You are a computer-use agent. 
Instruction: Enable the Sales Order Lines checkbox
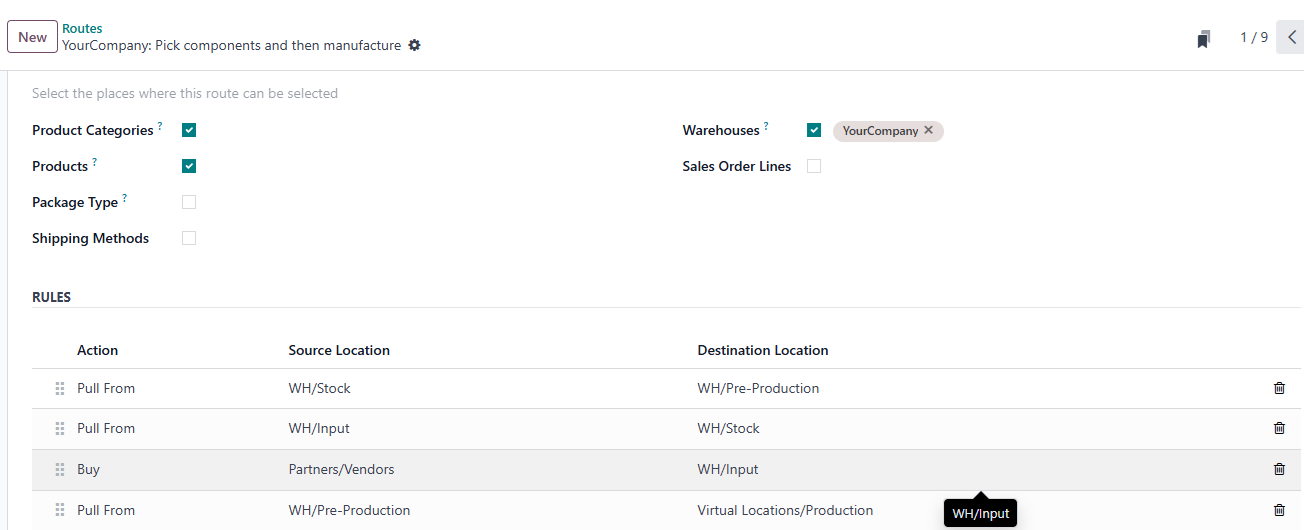814,166
